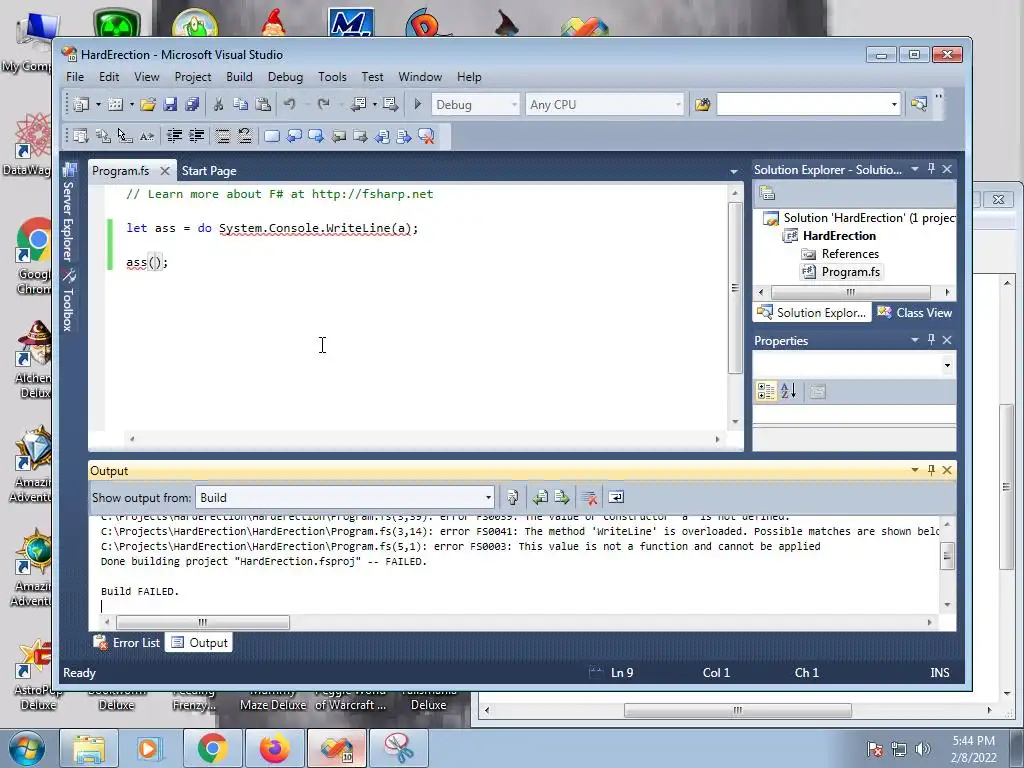Open the Properties object selector dropdown
Screen dimensions: 1024x768
click(x=947, y=365)
